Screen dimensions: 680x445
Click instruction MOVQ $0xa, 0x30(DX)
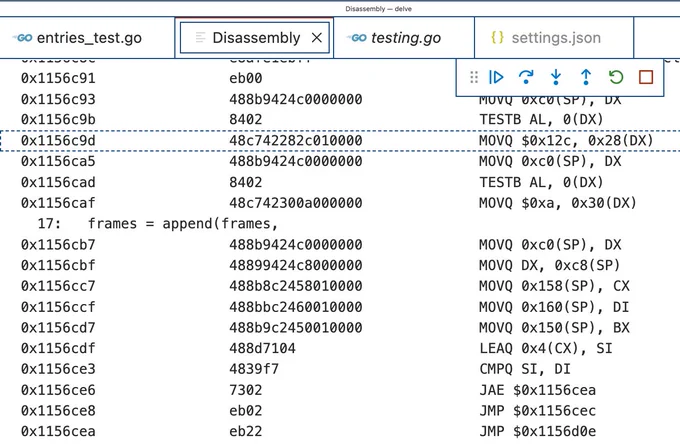tap(558, 203)
